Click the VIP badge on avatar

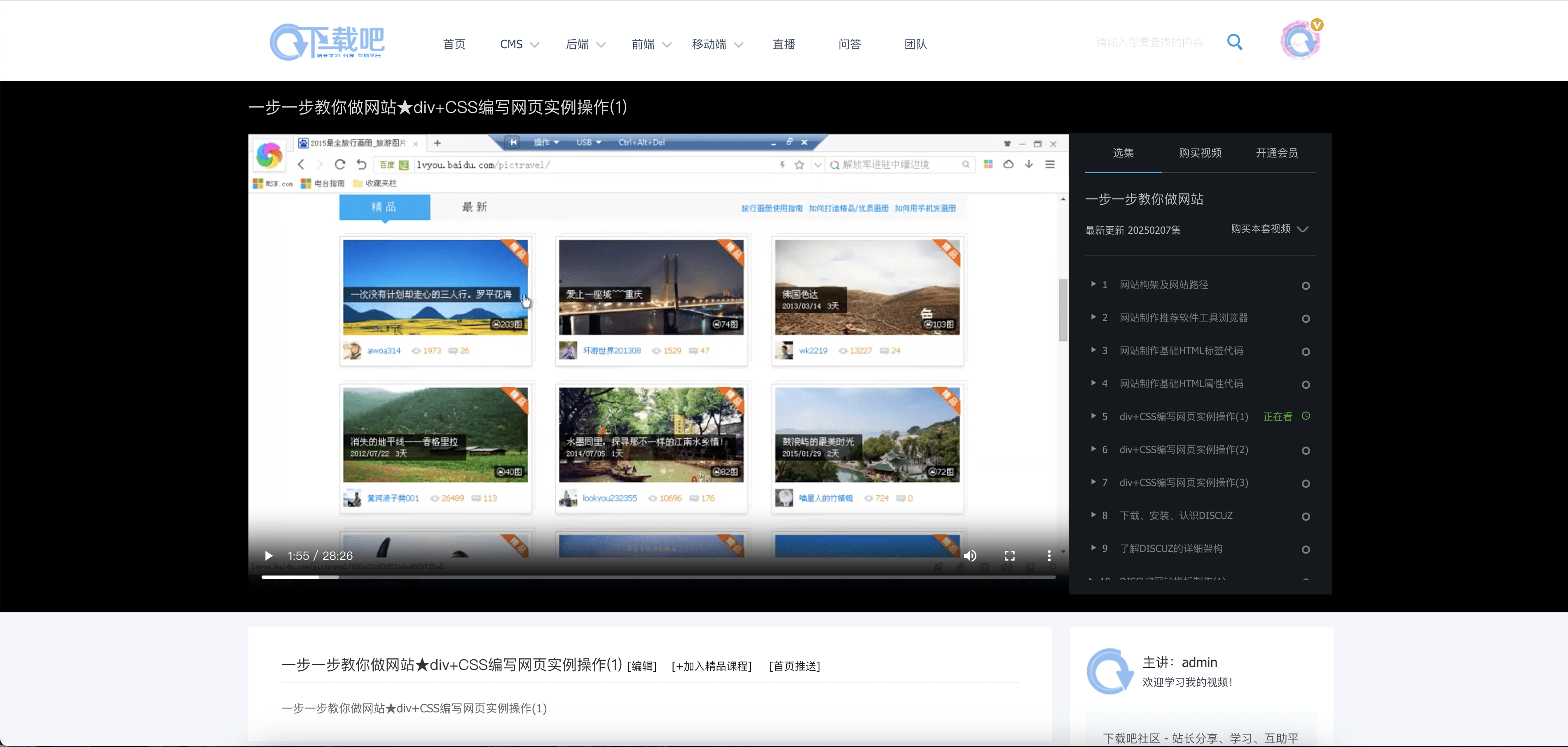coord(1317,25)
